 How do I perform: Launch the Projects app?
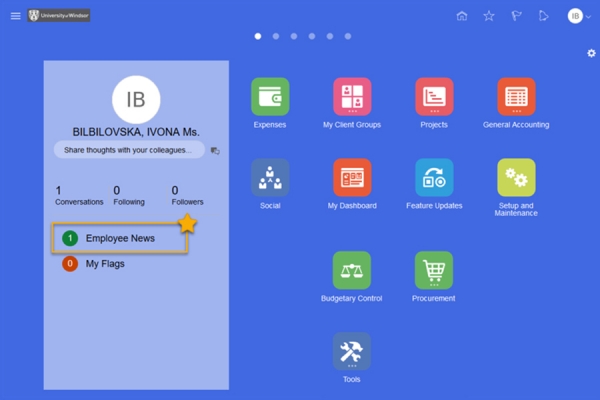(x=434, y=97)
